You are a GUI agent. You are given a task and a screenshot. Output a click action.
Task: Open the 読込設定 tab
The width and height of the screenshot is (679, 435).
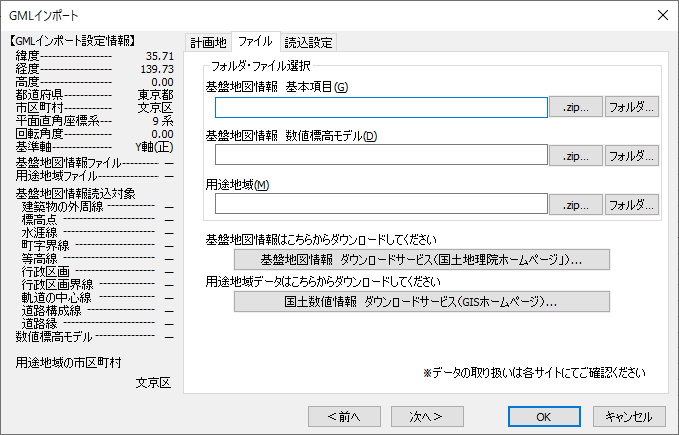coord(309,42)
